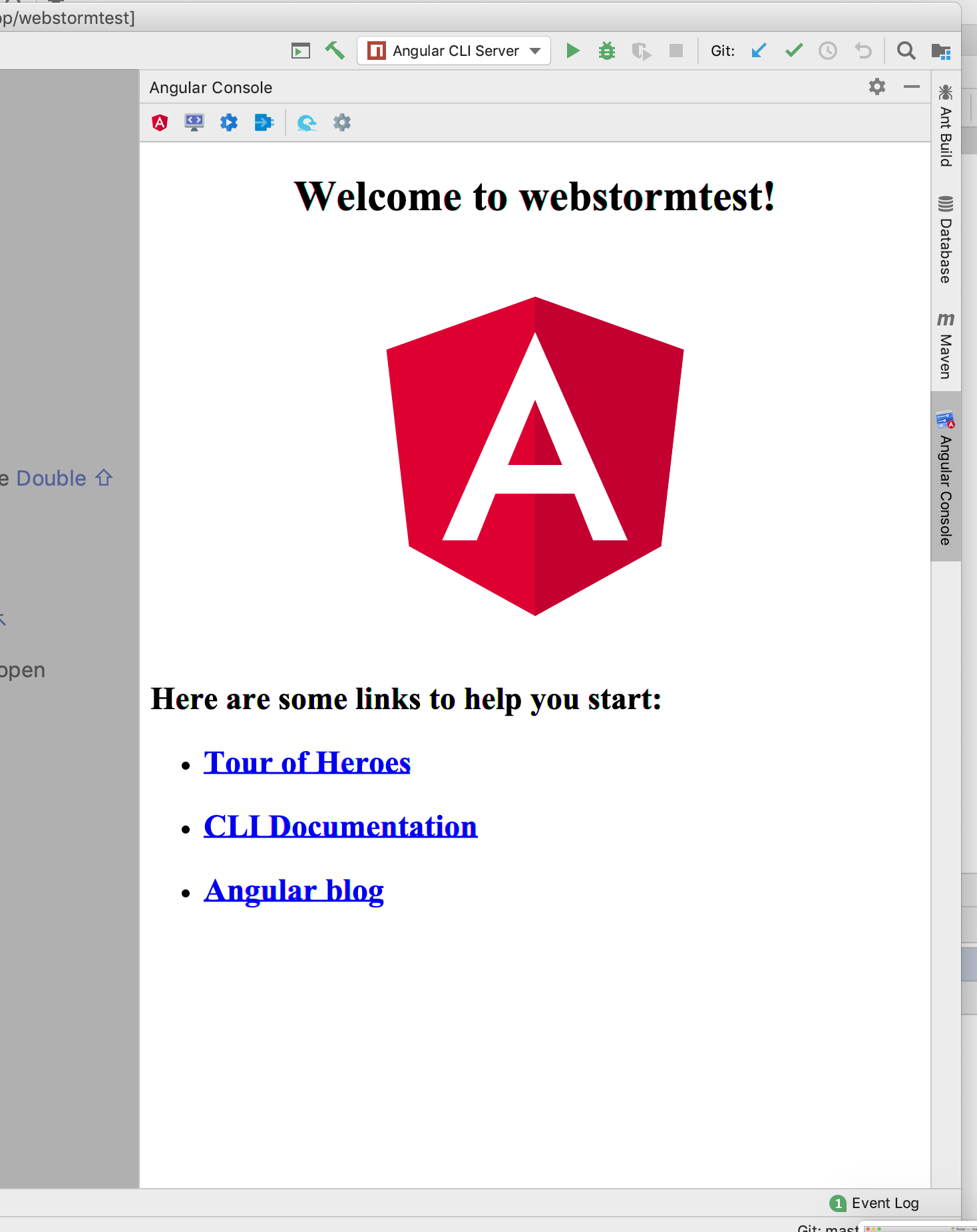This screenshot has height=1232, width=977.
Task: Toggle the Angular Console side tab
Action: [946, 477]
